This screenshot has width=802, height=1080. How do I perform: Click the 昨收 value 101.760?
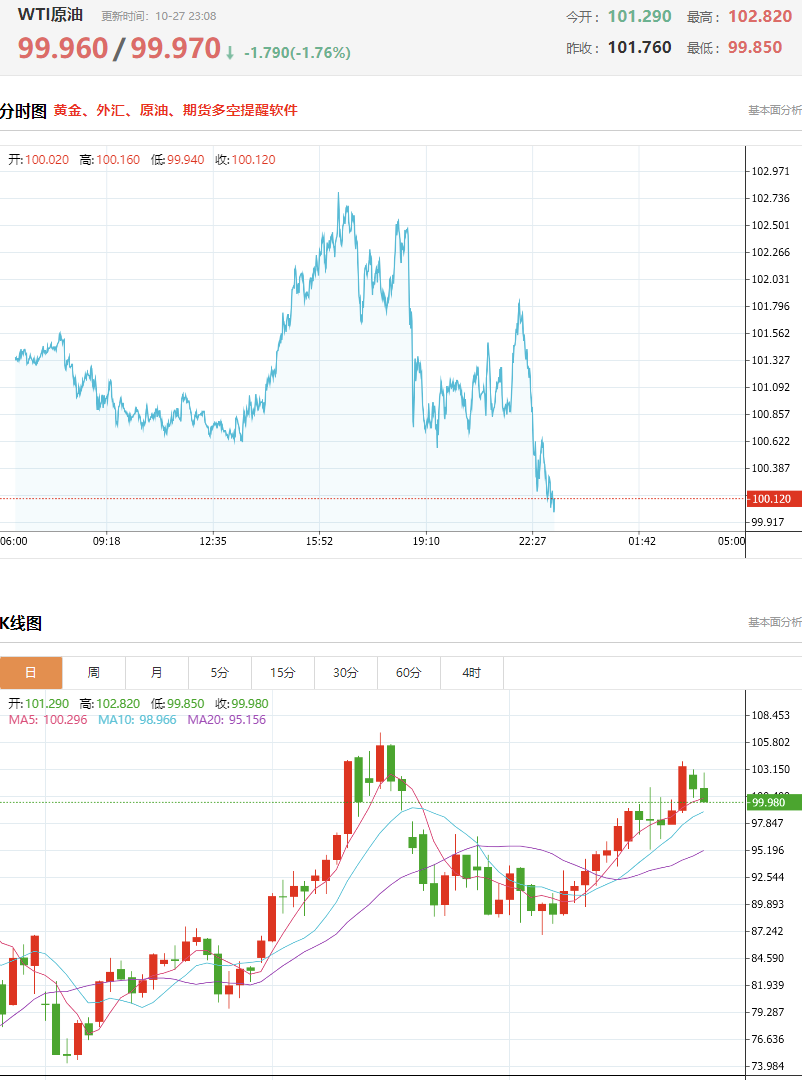pos(639,48)
